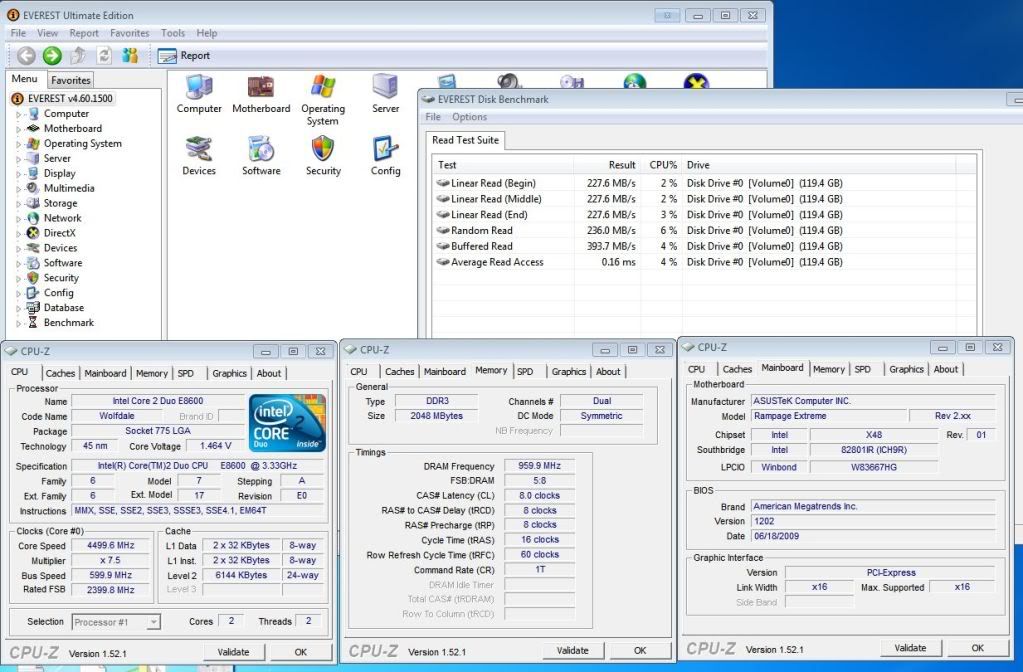Open the Config category icon
This screenshot has width=1023, height=672.
[x=385, y=156]
